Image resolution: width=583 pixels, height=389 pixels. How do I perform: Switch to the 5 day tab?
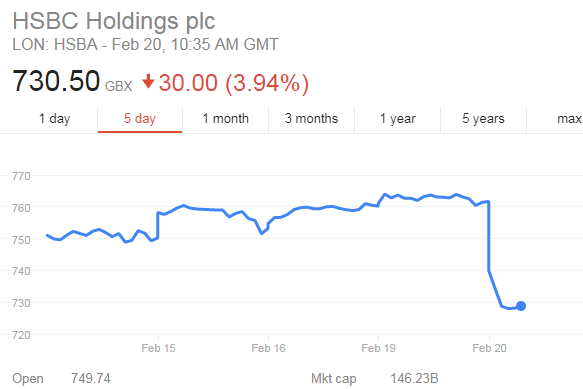[x=140, y=119]
